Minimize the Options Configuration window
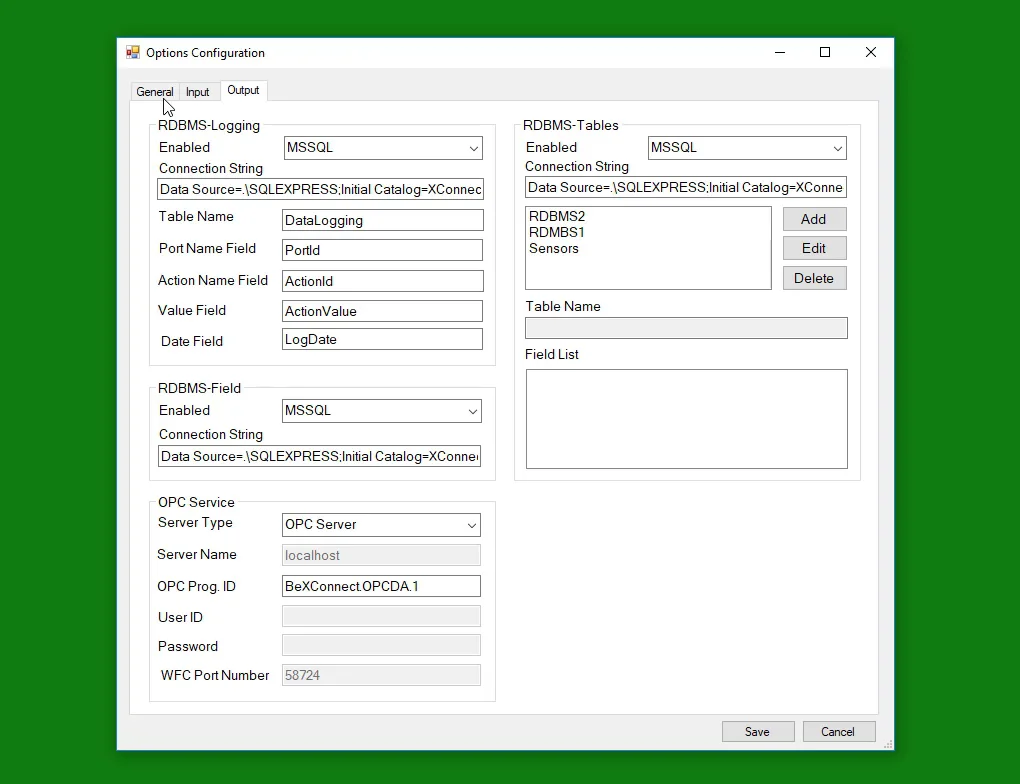 780,53
